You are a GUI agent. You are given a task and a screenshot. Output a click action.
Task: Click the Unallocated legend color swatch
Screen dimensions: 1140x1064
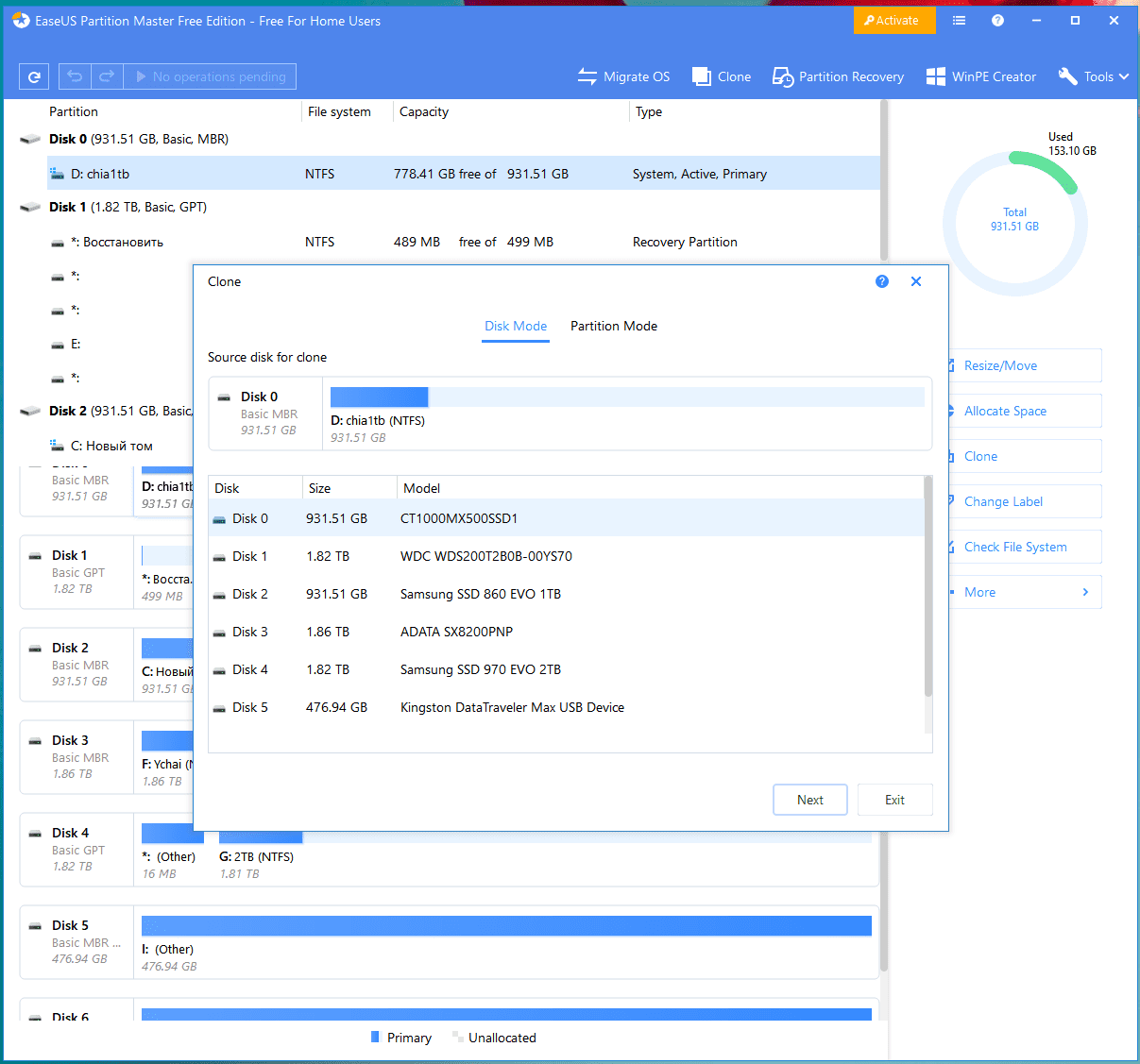click(458, 1037)
